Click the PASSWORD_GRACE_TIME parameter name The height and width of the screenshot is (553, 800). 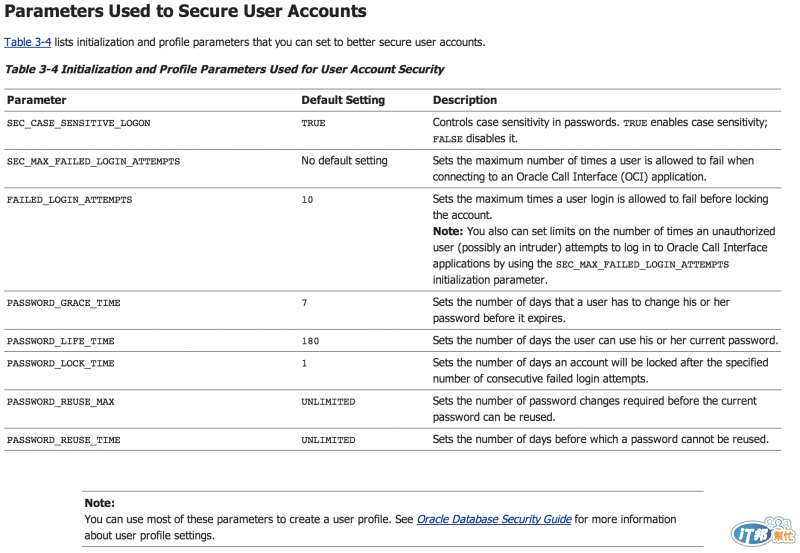coord(63,303)
